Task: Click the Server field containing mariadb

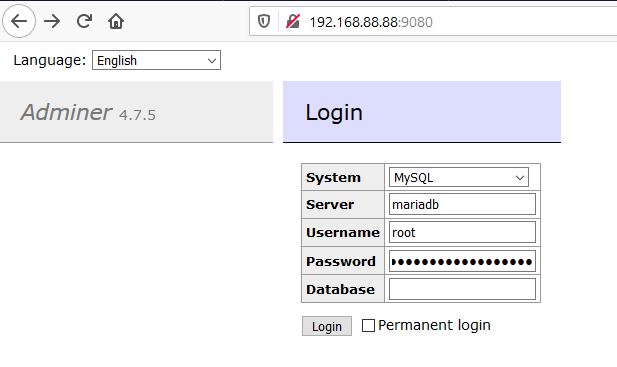Action: tap(462, 204)
